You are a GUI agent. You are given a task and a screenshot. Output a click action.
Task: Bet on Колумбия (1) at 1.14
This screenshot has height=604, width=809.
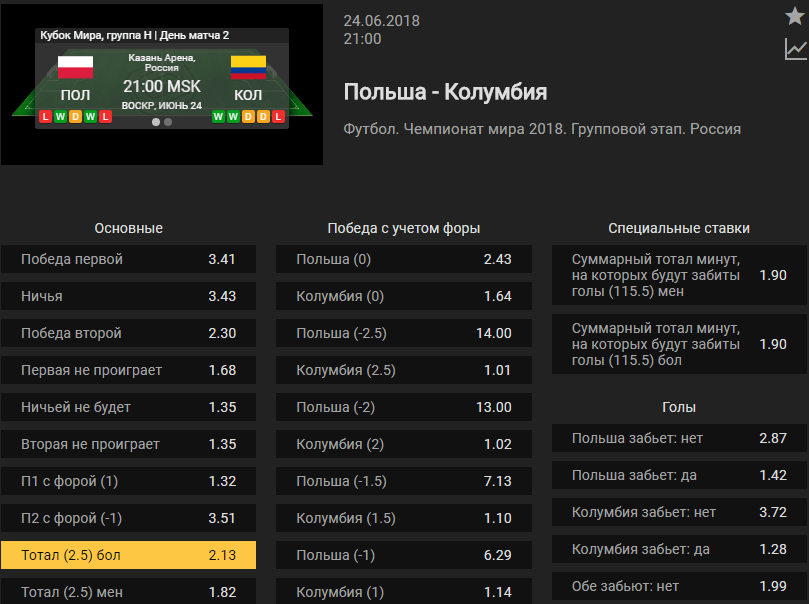coord(404,591)
